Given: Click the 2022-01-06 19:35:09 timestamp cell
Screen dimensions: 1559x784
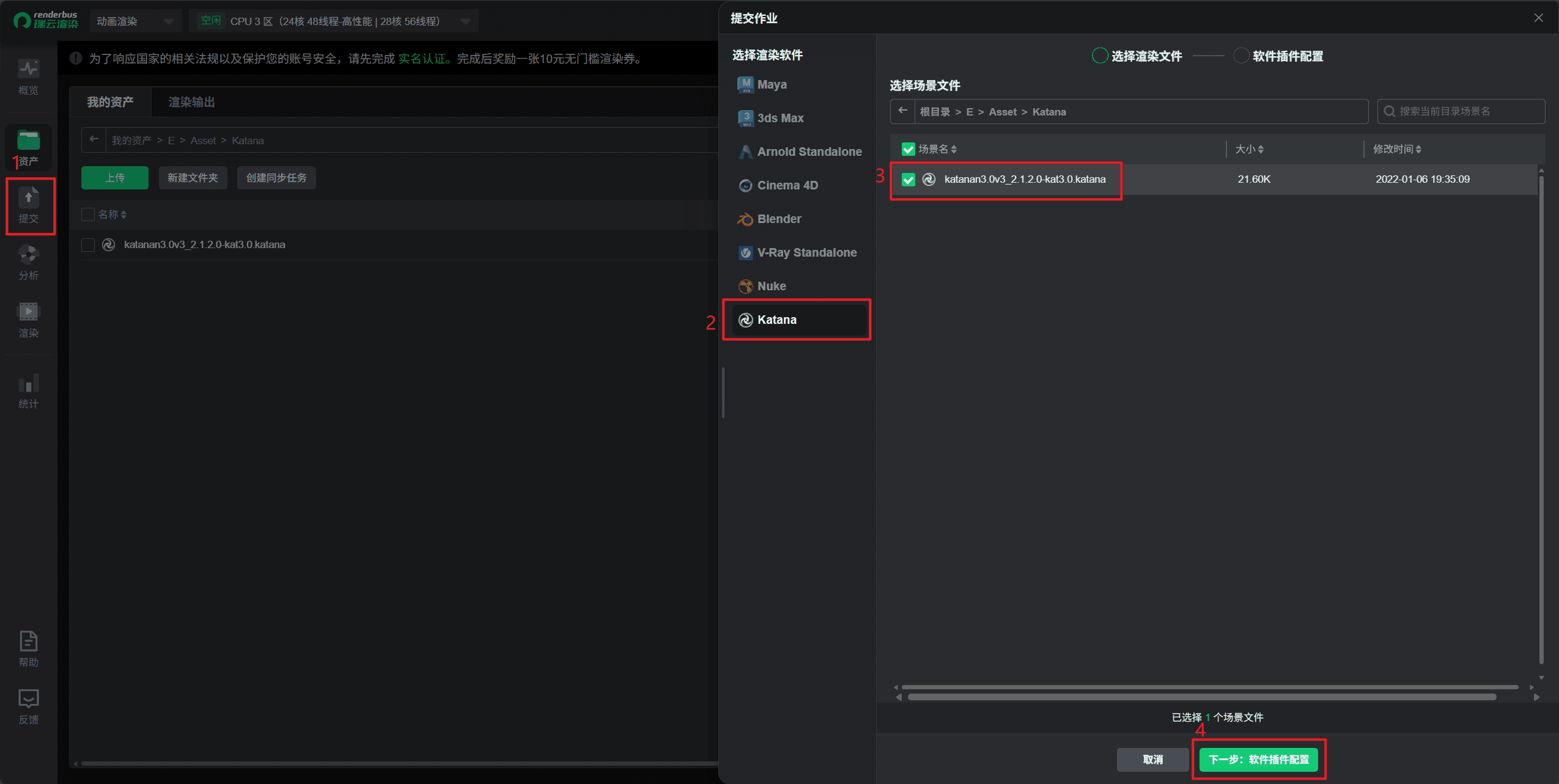Looking at the screenshot, I should (1423, 179).
